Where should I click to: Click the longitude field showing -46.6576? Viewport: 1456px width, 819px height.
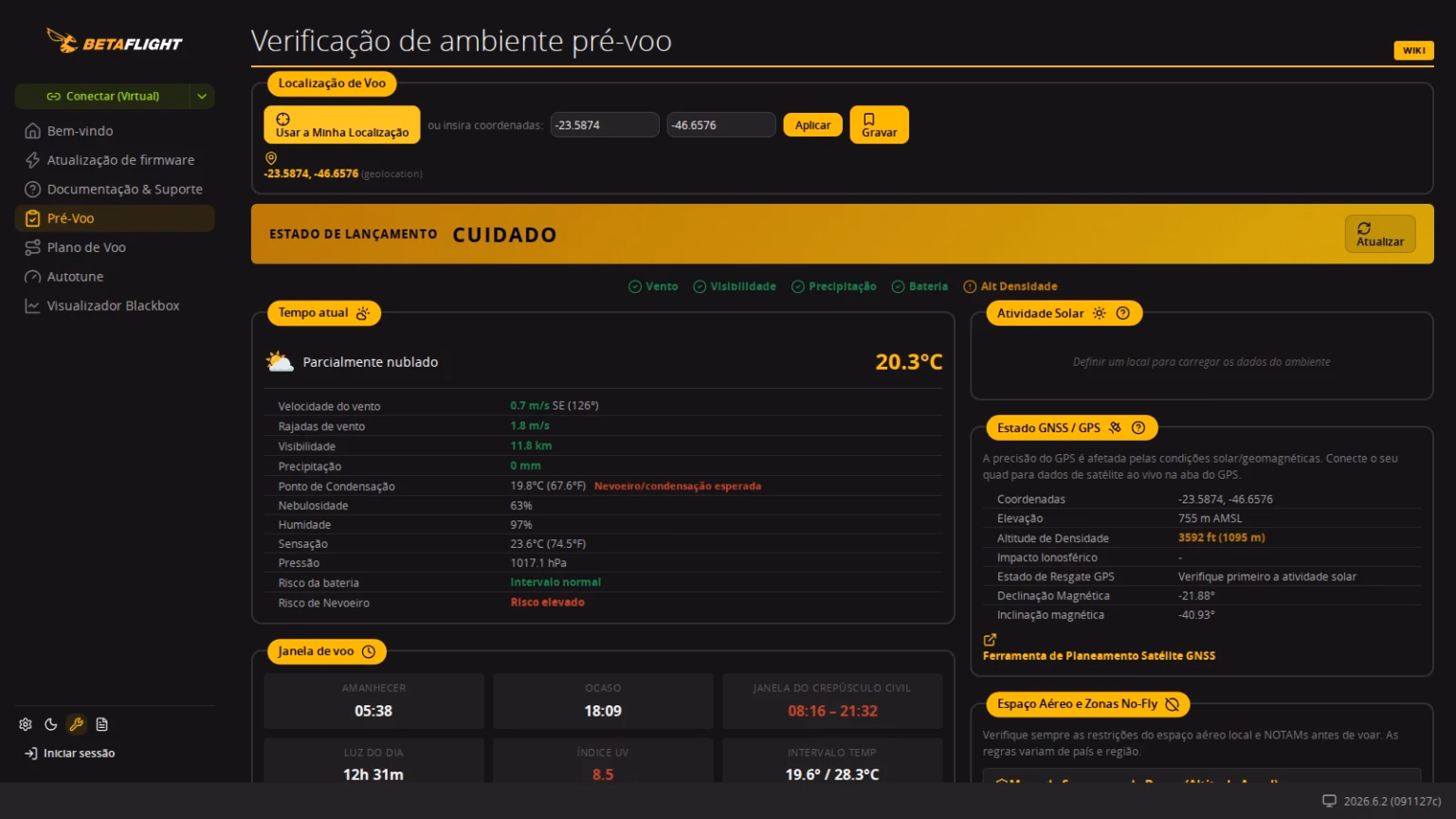point(721,125)
